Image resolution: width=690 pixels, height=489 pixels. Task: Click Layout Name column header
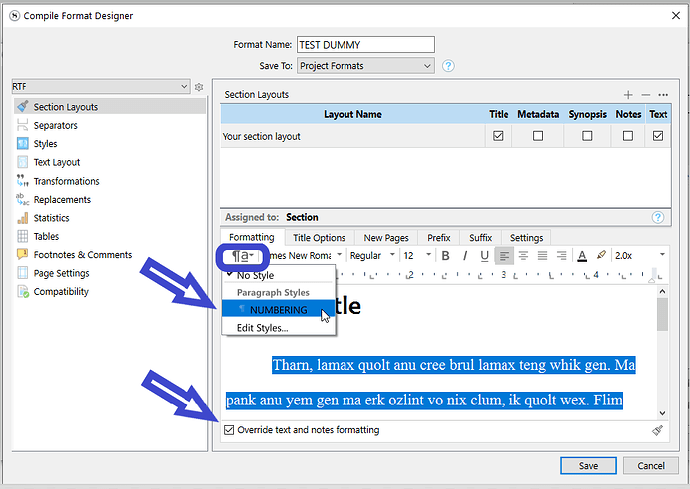[x=353, y=114]
